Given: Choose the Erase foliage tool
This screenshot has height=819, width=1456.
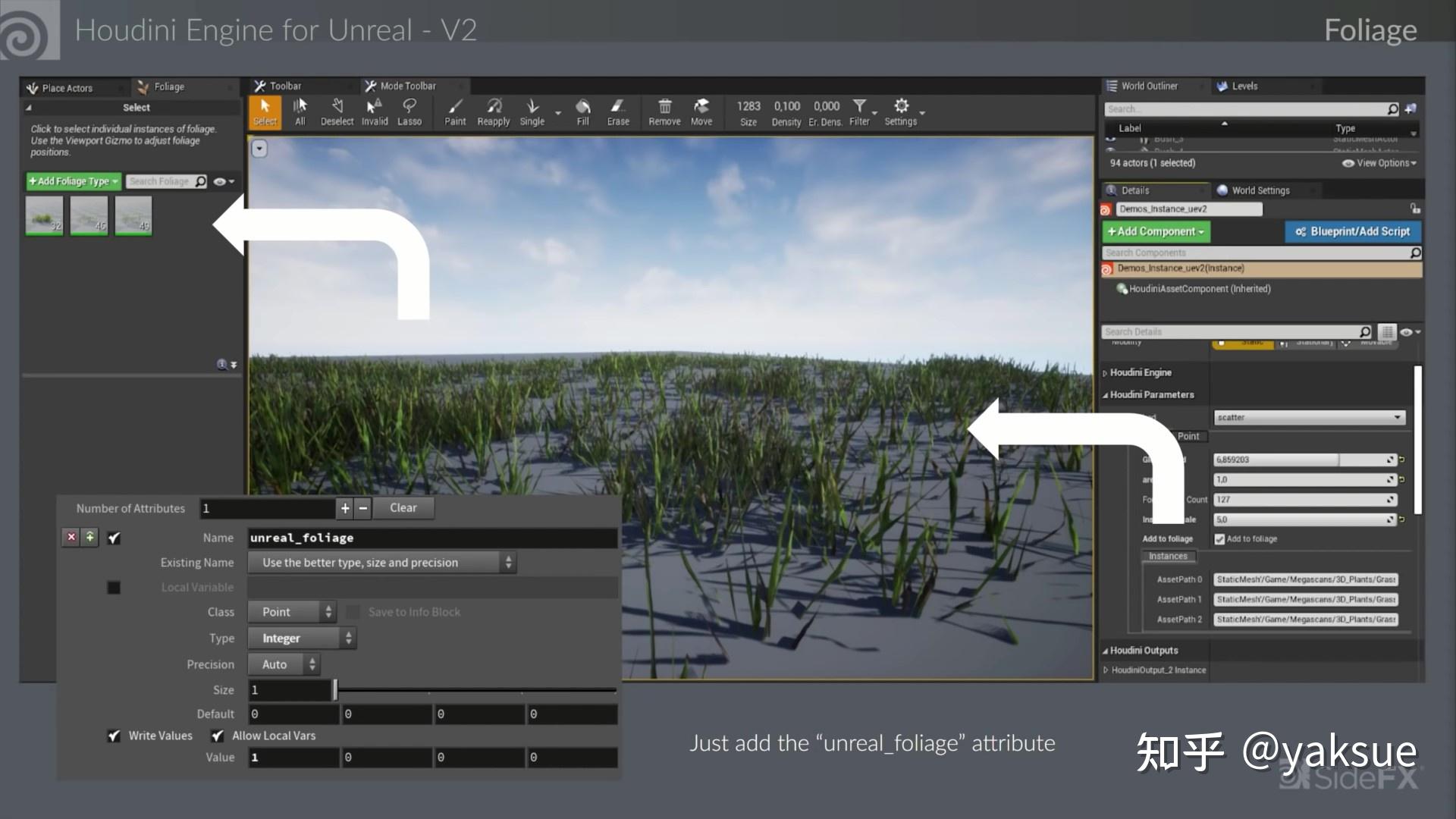Looking at the screenshot, I should click(x=619, y=111).
